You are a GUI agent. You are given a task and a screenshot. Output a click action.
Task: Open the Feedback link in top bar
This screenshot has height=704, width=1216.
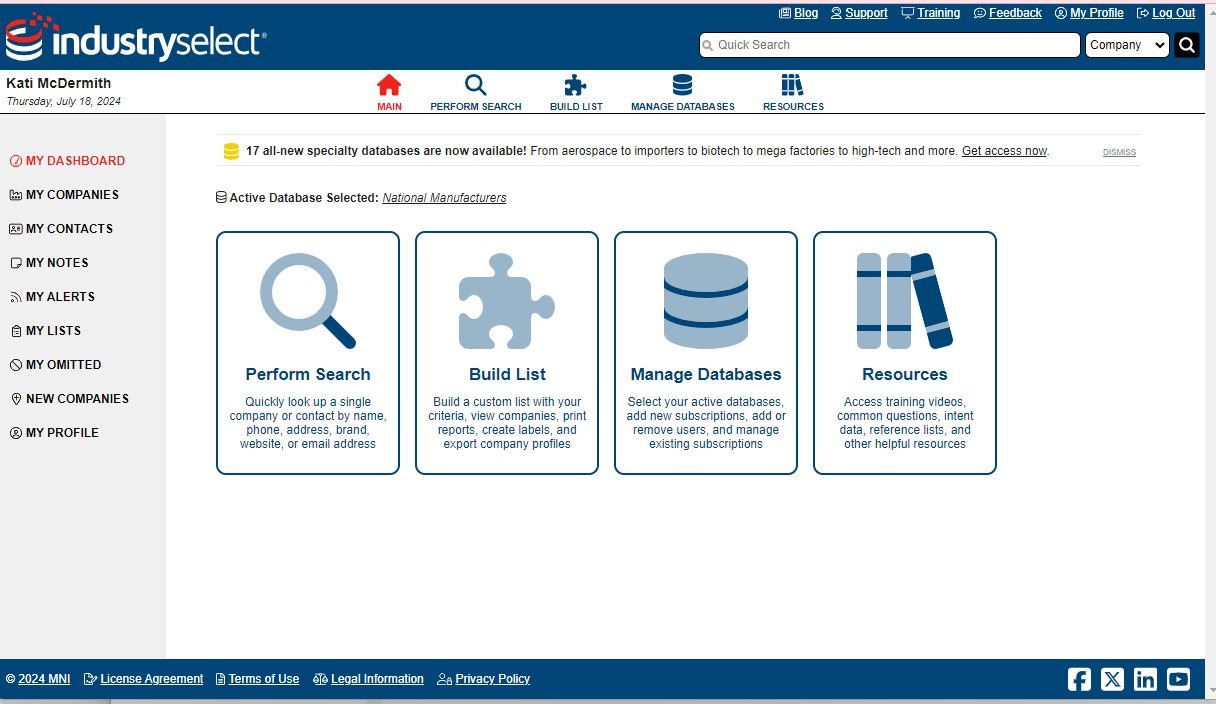1007,13
